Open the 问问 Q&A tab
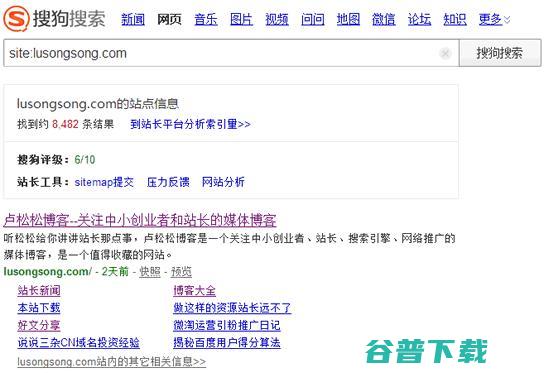This screenshot has width=544, height=373. (313, 19)
